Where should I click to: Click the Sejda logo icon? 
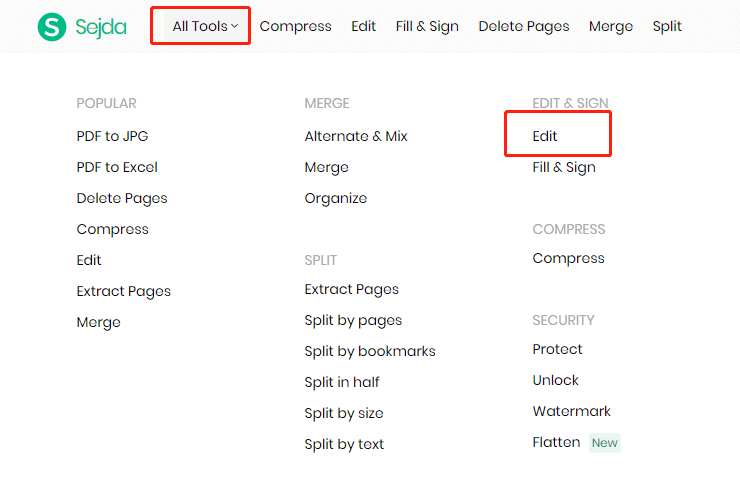pyautogui.click(x=51, y=27)
